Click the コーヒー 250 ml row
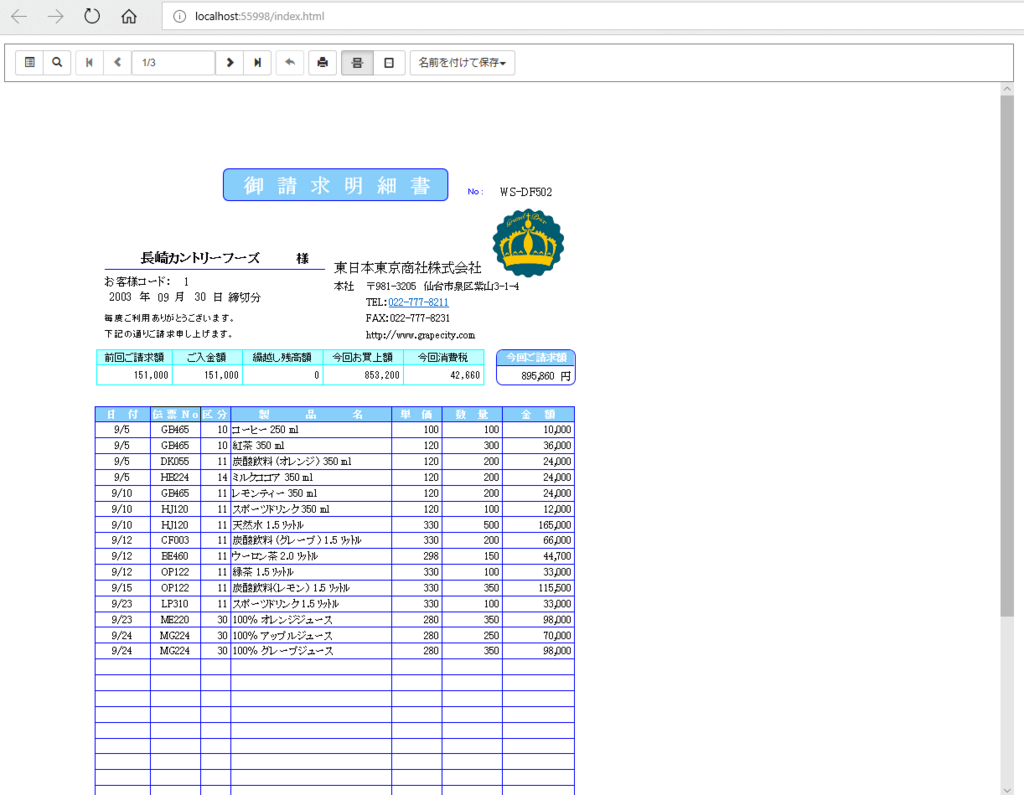This screenshot has width=1024, height=795. pos(334,430)
